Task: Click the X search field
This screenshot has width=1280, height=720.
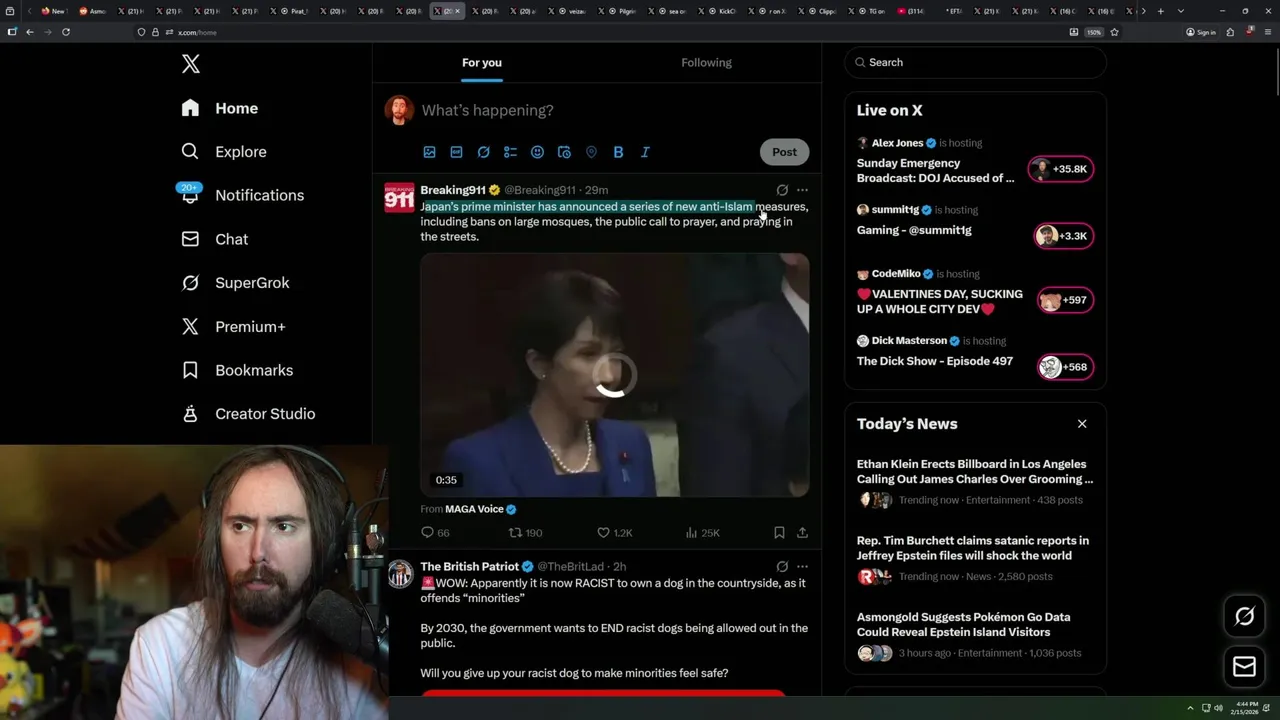Action: 976,62
